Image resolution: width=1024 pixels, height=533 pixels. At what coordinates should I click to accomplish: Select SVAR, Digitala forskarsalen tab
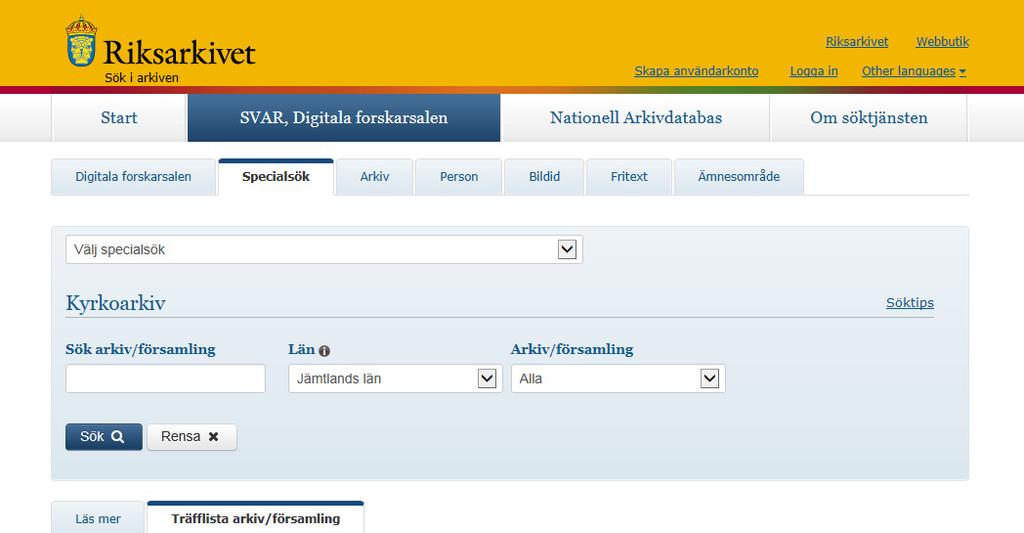pos(344,118)
